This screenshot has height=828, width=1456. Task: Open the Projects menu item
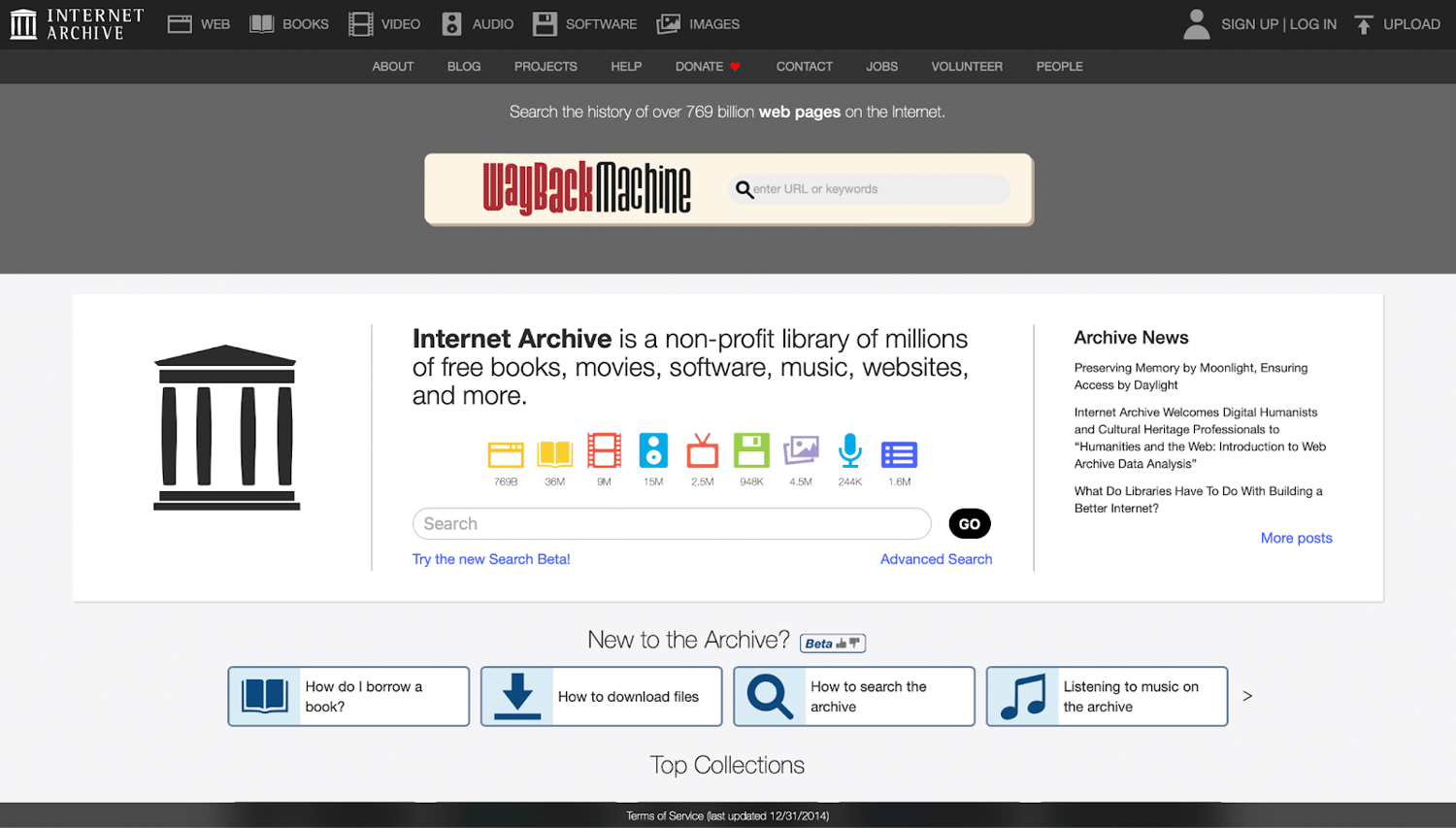click(546, 67)
